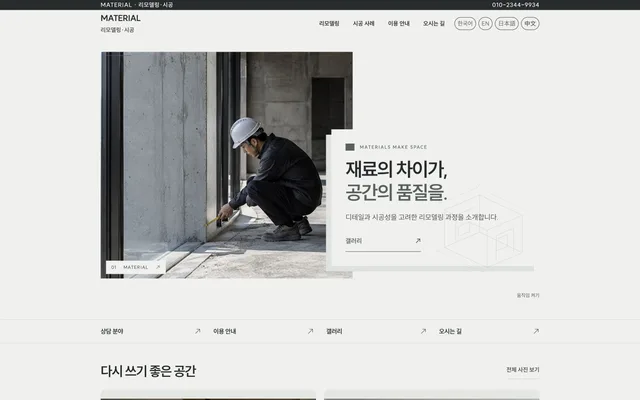Viewport: 640px width, 400px height.
Task: Click arrow icon on 01 MATERIAL label
Action: pos(158,267)
